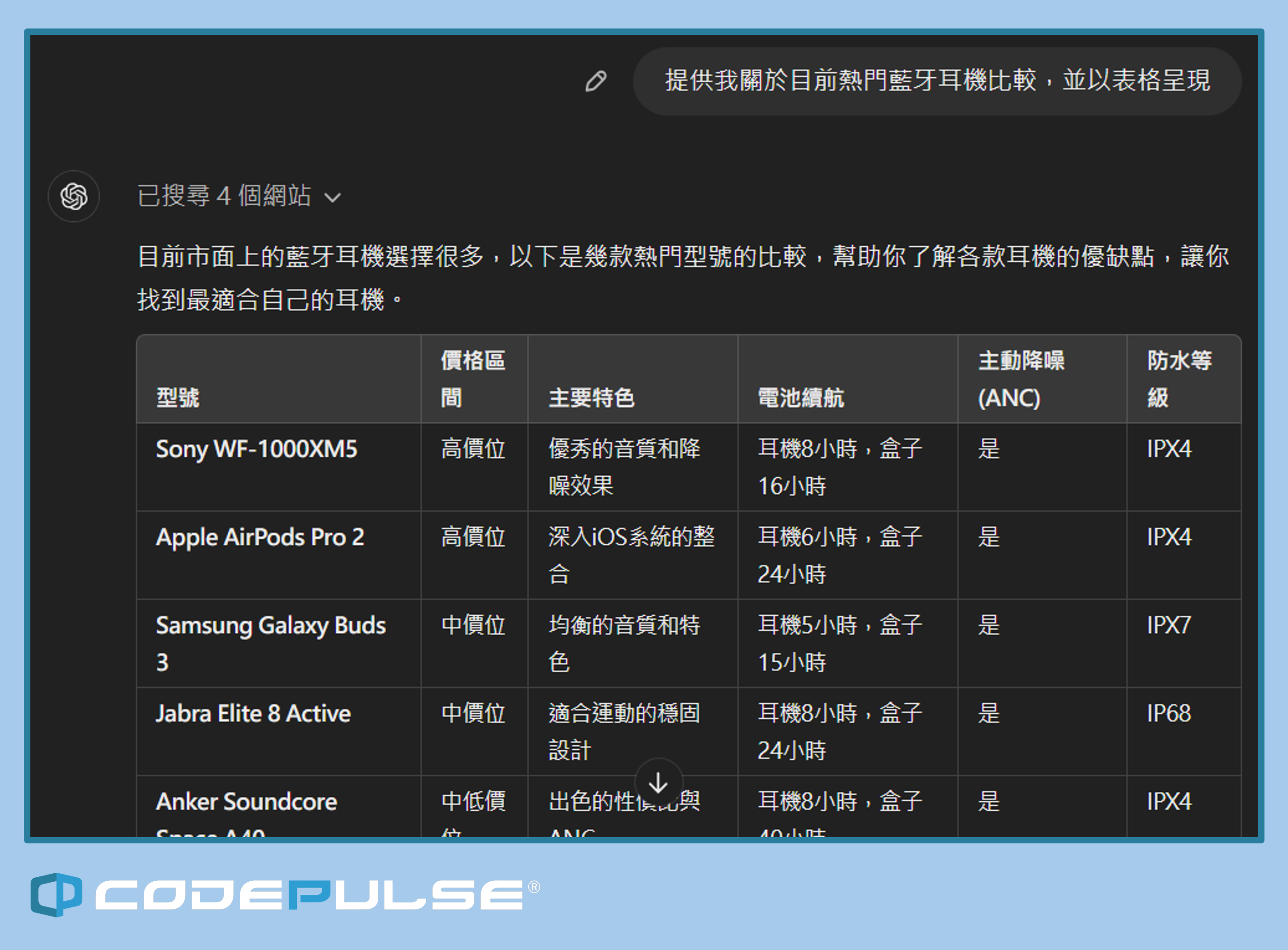This screenshot has width=1288, height=950.
Task: Click the ChatGPT logo avatar
Action: [x=74, y=196]
